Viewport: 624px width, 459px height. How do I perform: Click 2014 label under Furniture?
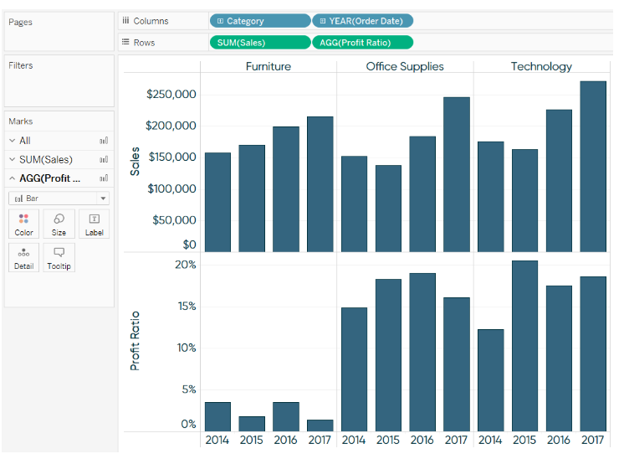point(217,440)
